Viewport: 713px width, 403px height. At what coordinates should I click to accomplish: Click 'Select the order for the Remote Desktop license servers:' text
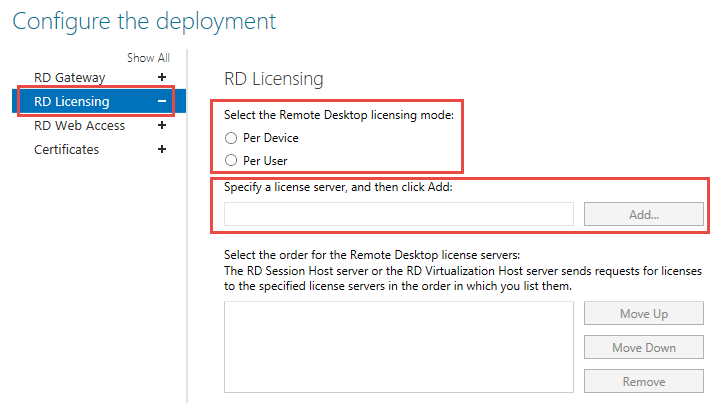pos(372,255)
